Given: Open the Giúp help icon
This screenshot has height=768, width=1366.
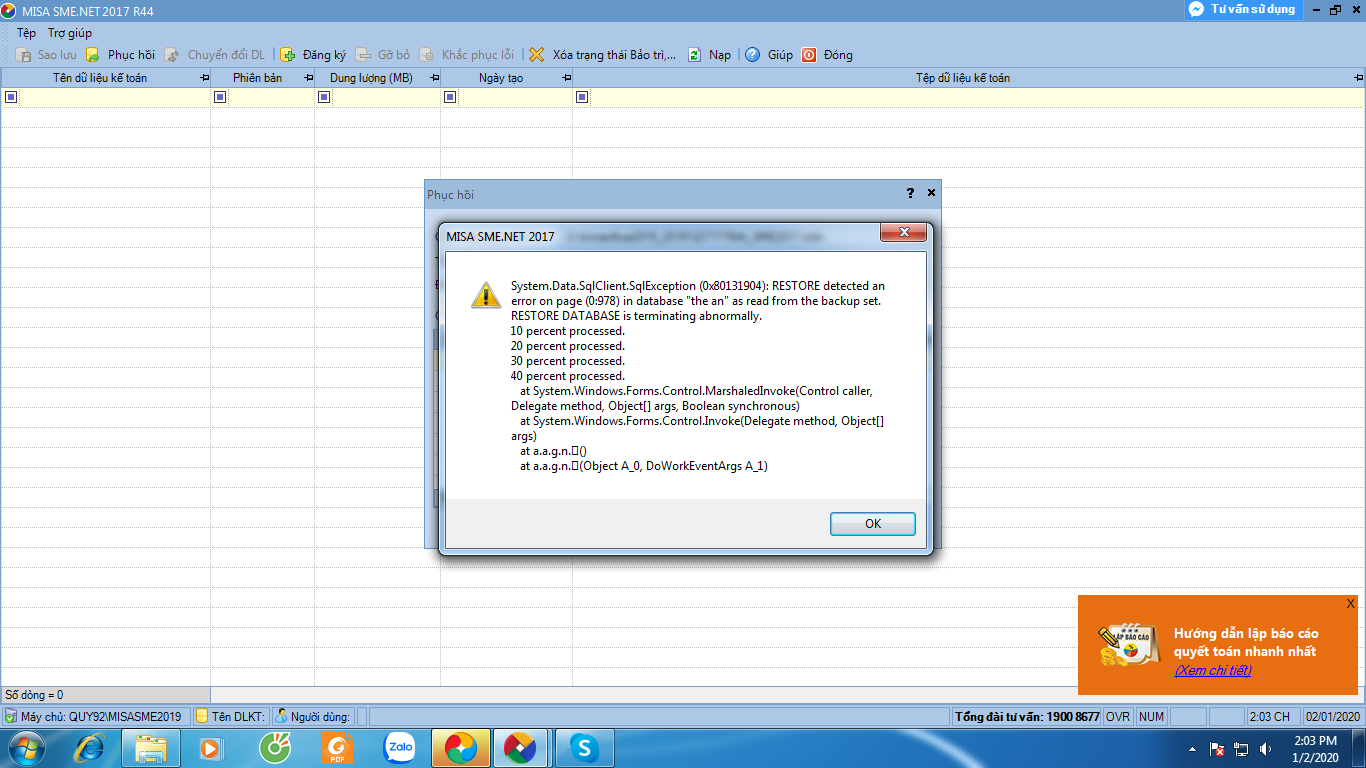Looking at the screenshot, I should click(x=753, y=55).
